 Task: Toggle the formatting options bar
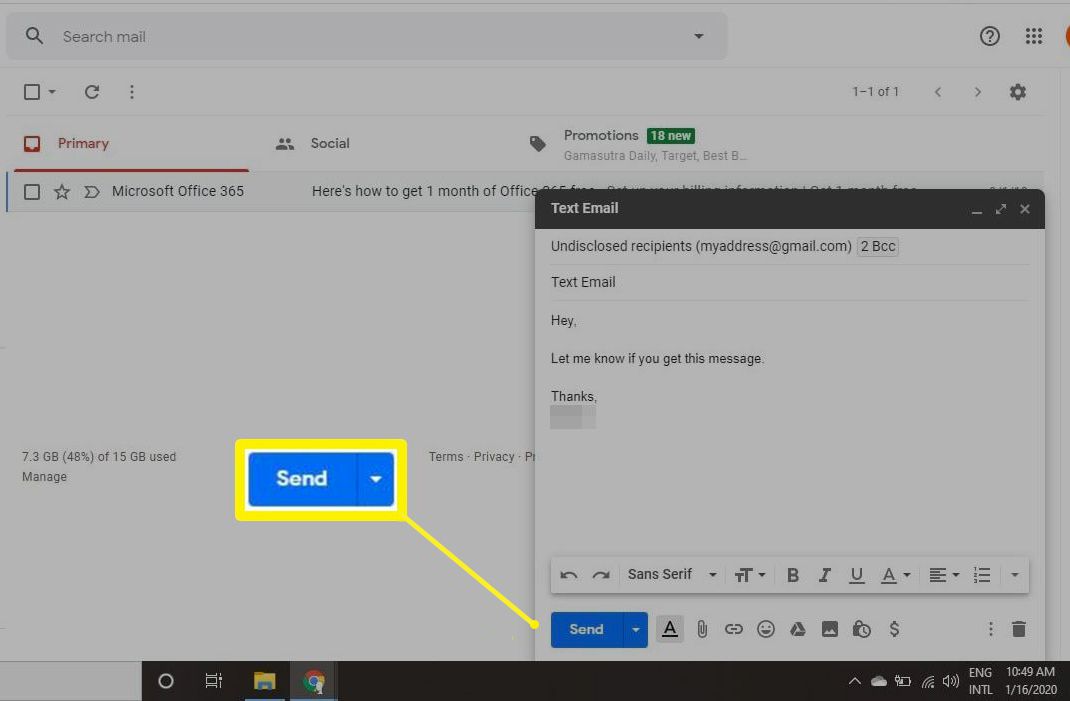coord(670,629)
